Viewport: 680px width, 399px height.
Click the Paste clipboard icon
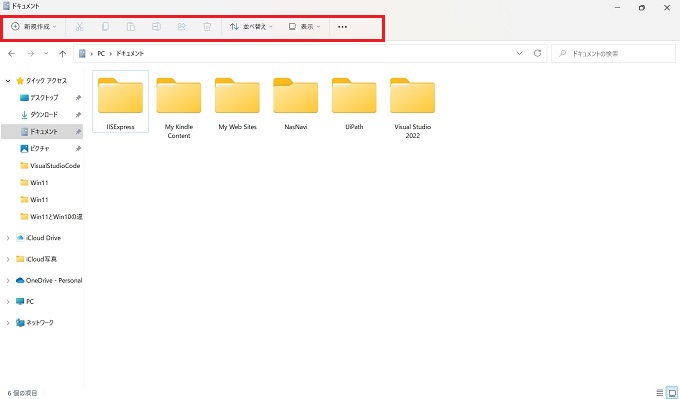coord(131,27)
